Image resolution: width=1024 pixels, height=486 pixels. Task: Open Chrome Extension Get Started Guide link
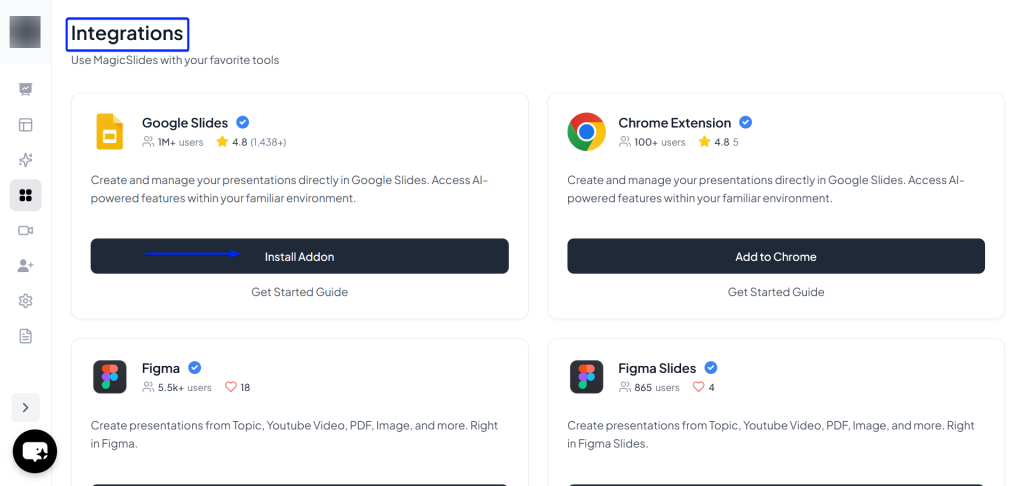(x=776, y=292)
